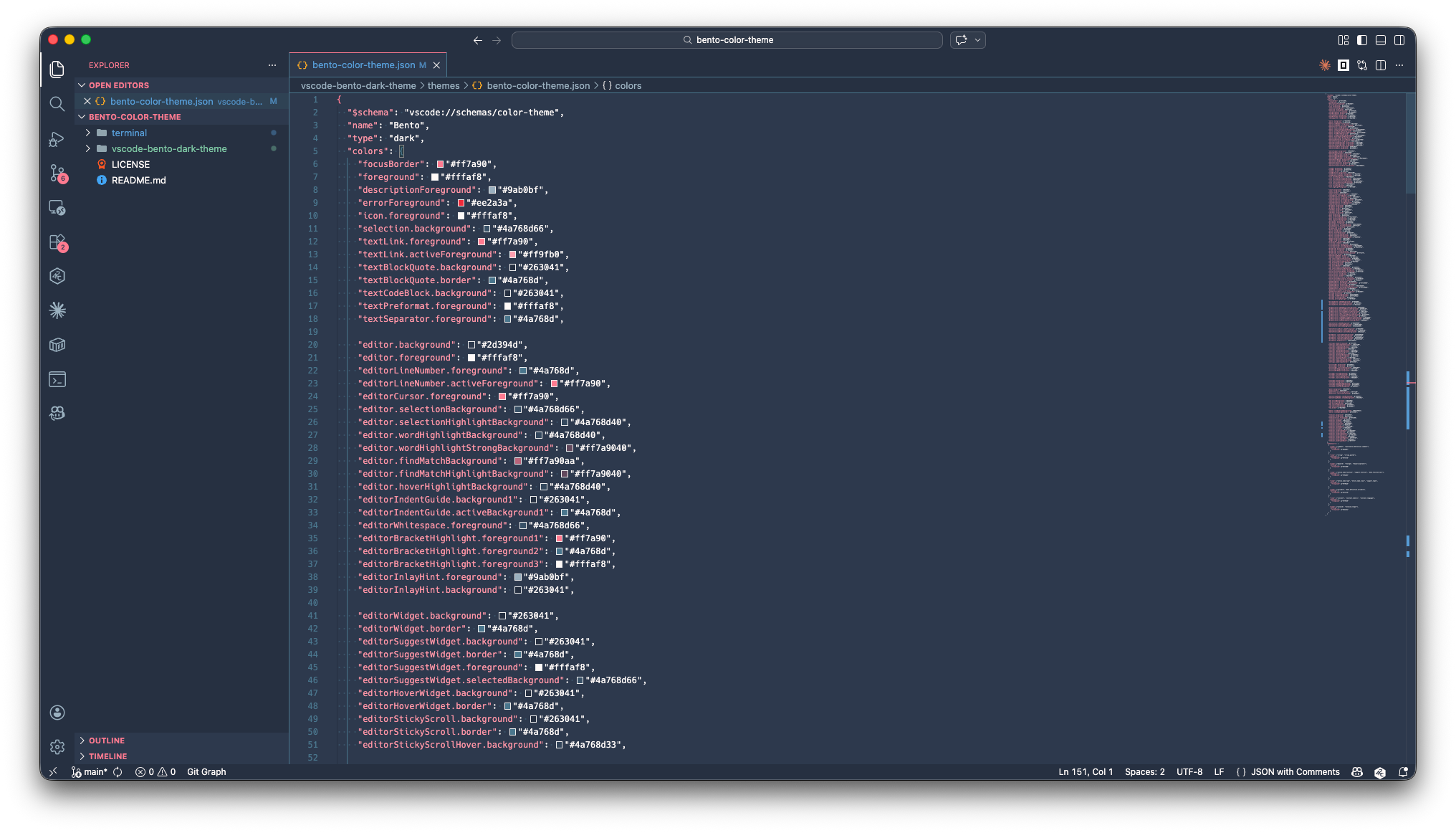The height and width of the screenshot is (833, 1456).
Task: Open the Containers view in activity bar
Action: [57, 345]
